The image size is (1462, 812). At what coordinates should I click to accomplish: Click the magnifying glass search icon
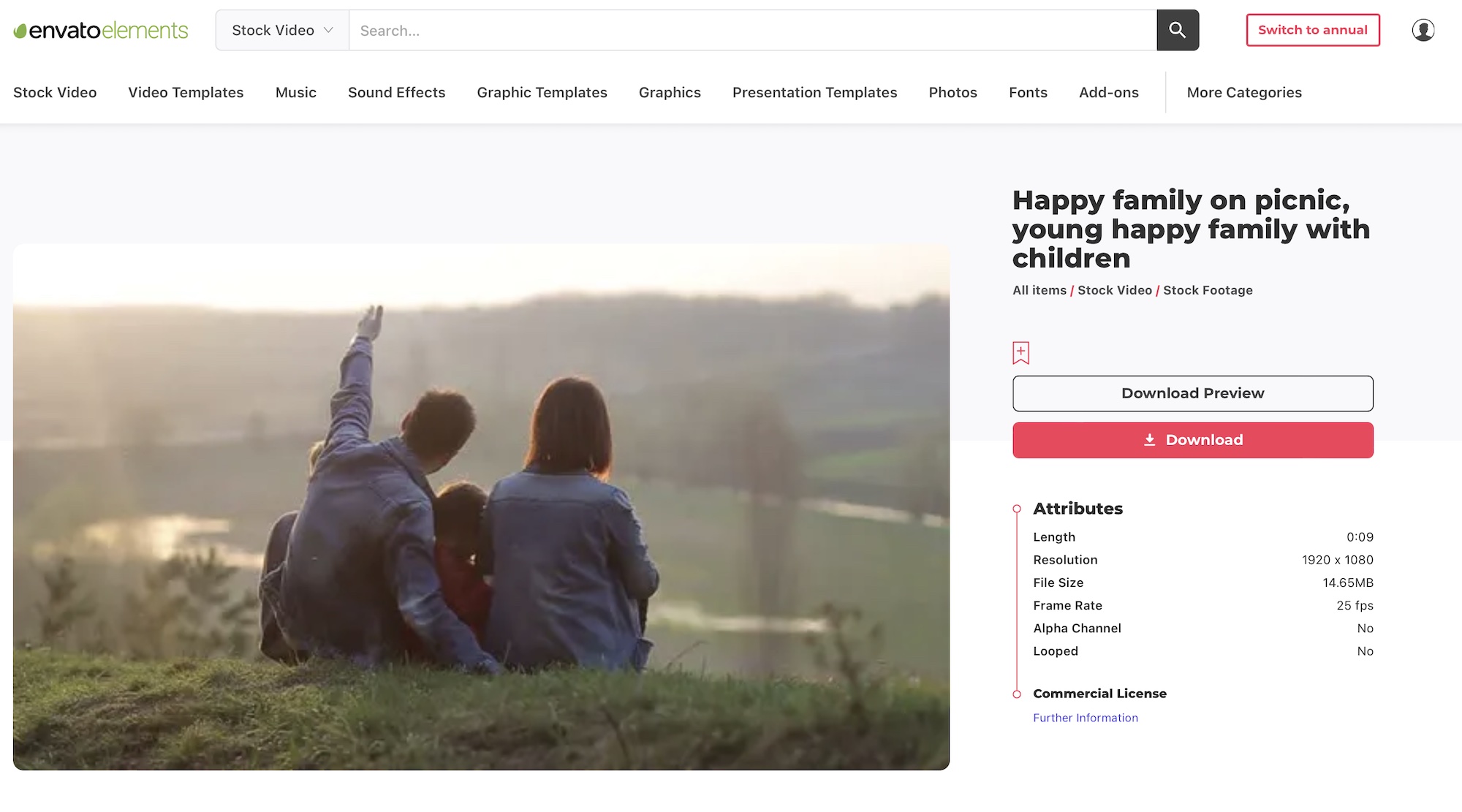(1177, 30)
